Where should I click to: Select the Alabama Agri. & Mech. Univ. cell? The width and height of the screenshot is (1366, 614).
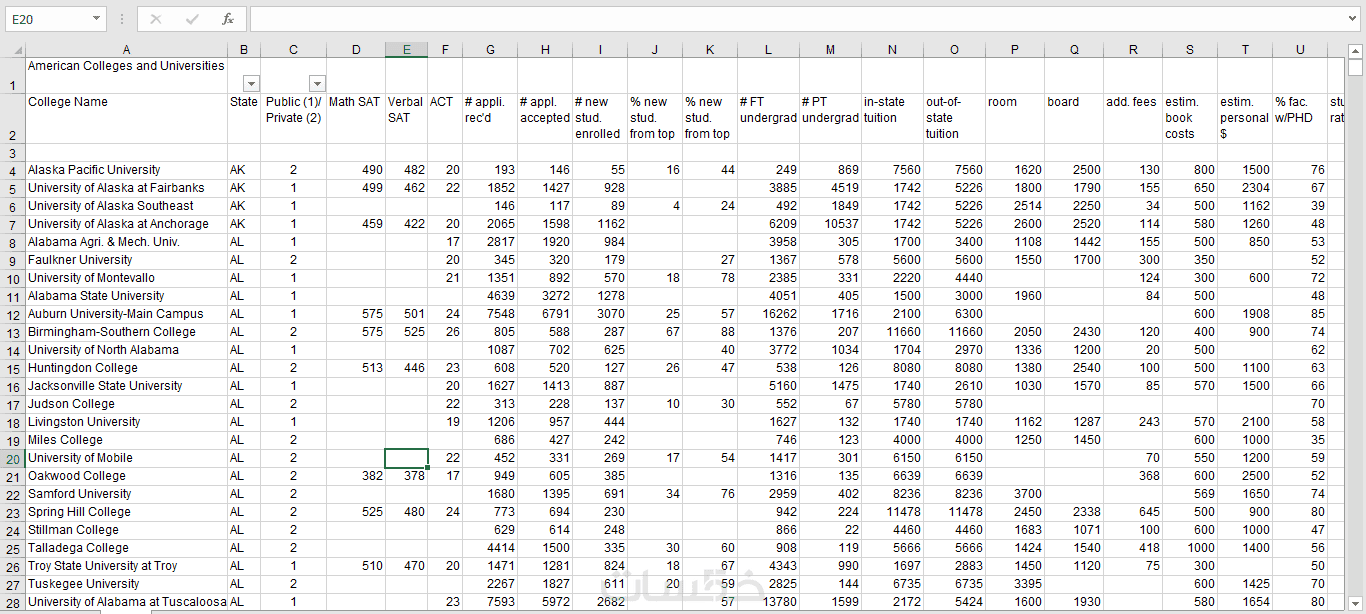coord(126,242)
